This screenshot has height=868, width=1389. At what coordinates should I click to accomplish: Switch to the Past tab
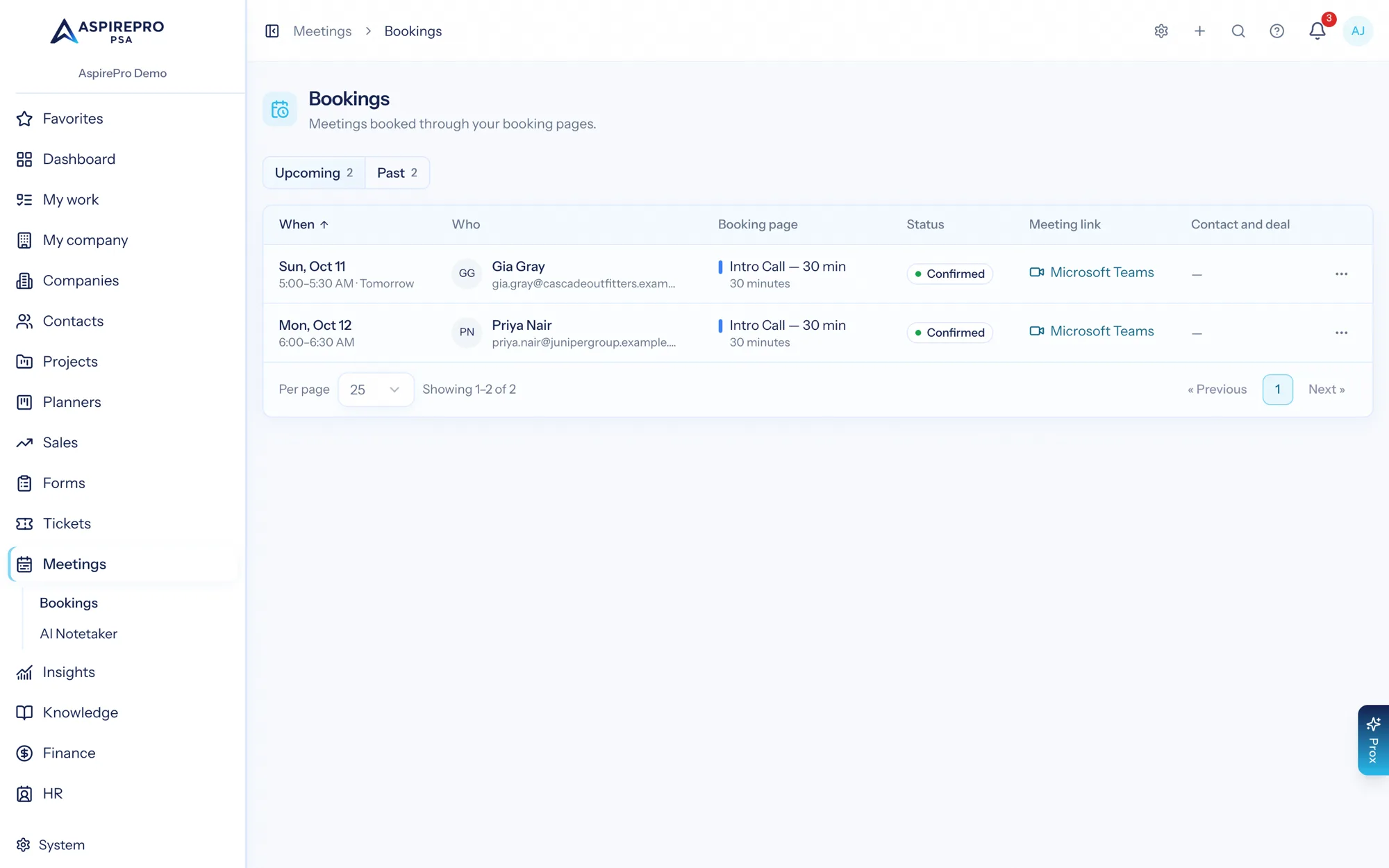pyautogui.click(x=397, y=173)
